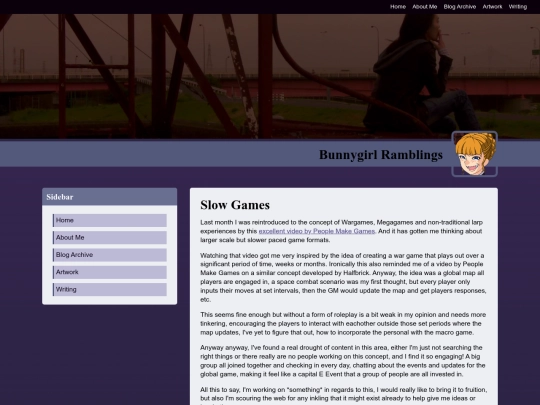Open Artwork in the top navigation bar
Screen dimensions: 540x405
click(492, 7)
